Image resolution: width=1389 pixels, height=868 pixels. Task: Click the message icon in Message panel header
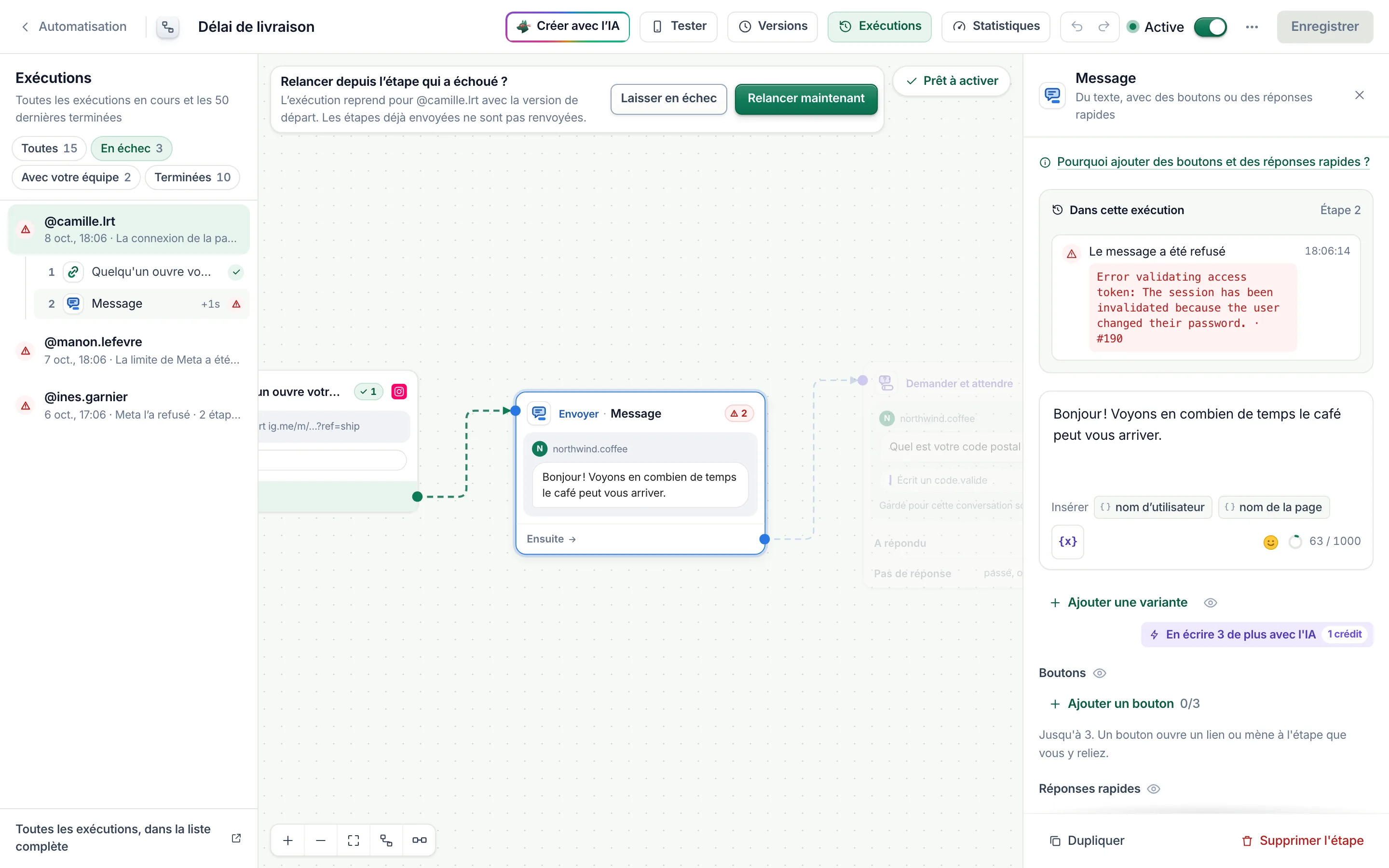coord(1053,95)
